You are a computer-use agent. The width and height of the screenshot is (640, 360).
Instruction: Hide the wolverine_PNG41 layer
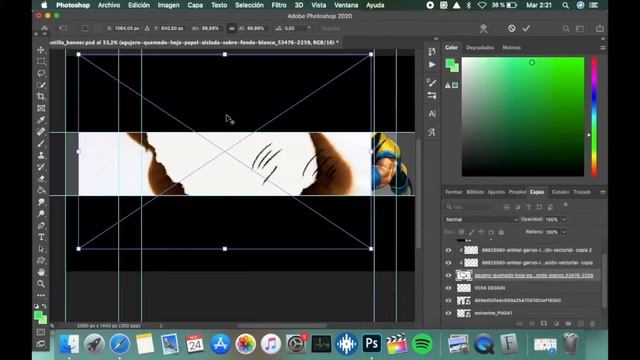pos(449,313)
